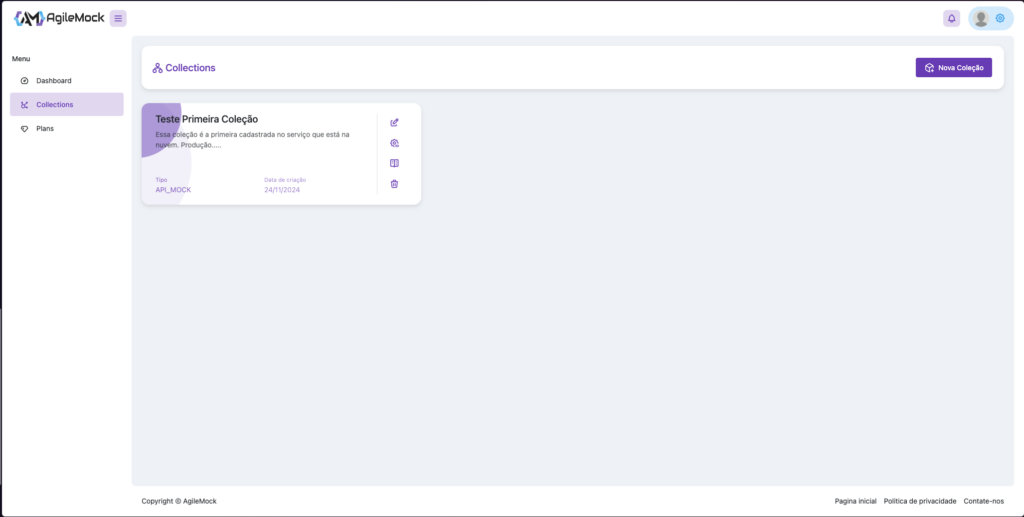The height and width of the screenshot is (517, 1024).
Task: Toggle the sidebar hamburger menu
Action: click(x=118, y=18)
